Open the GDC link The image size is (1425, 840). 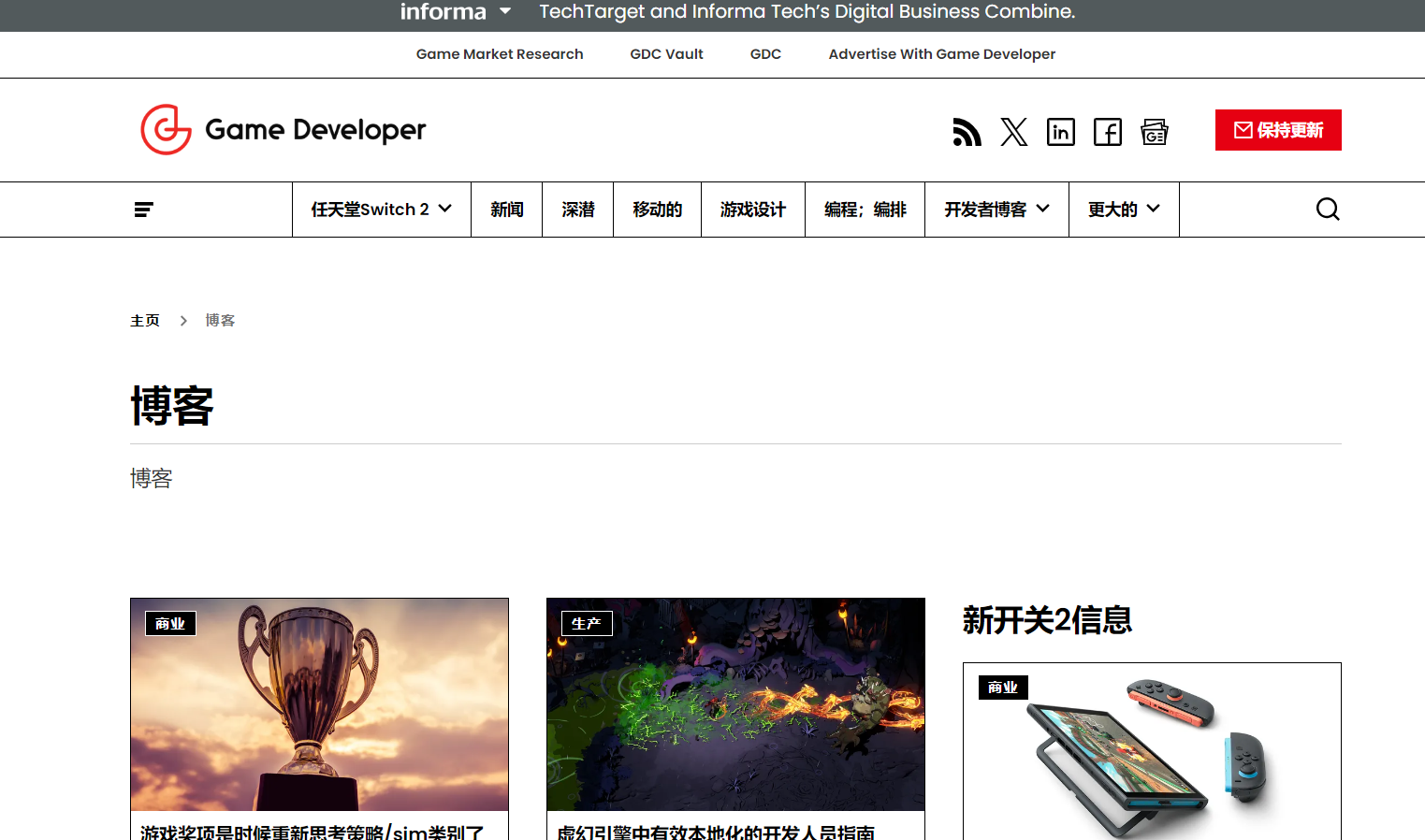[x=765, y=54]
